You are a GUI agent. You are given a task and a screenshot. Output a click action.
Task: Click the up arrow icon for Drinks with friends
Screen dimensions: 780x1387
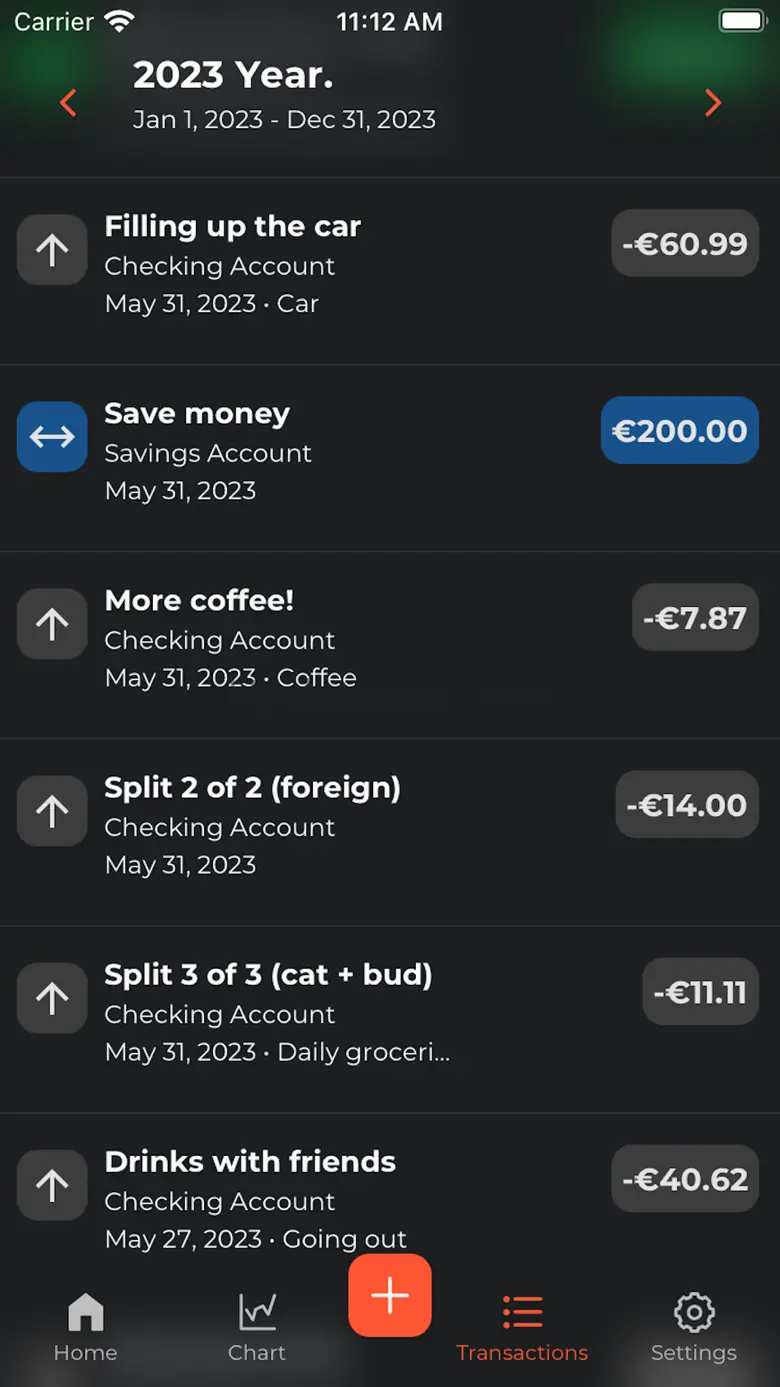click(x=52, y=1185)
